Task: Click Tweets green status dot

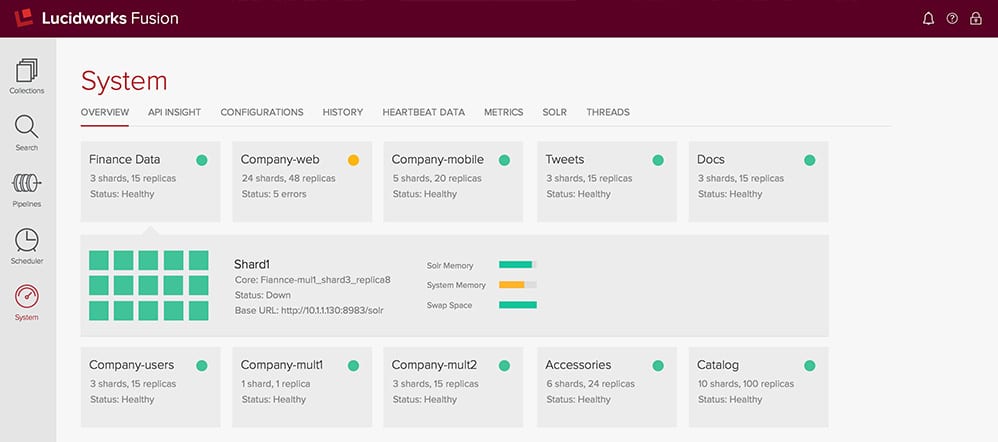Action: [x=658, y=160]
